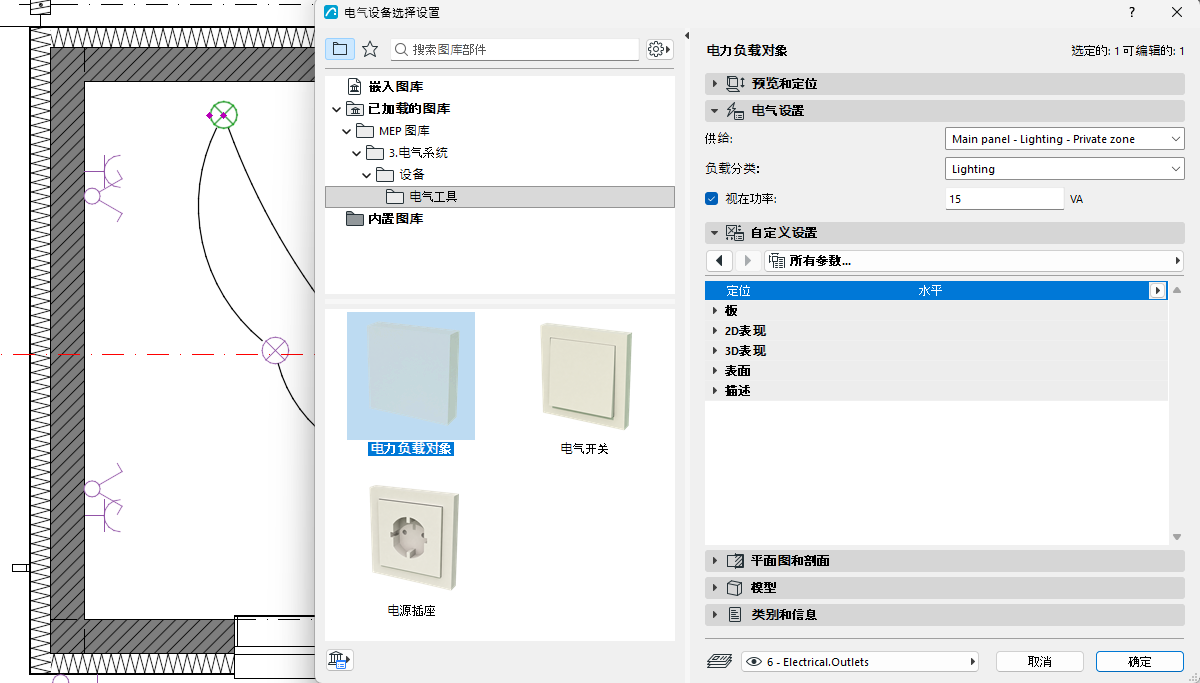The width and height of the screenshot is (1200, 683).
Task: Click the layer icon beside the layer selector
Action: click(x=721, y=662)
